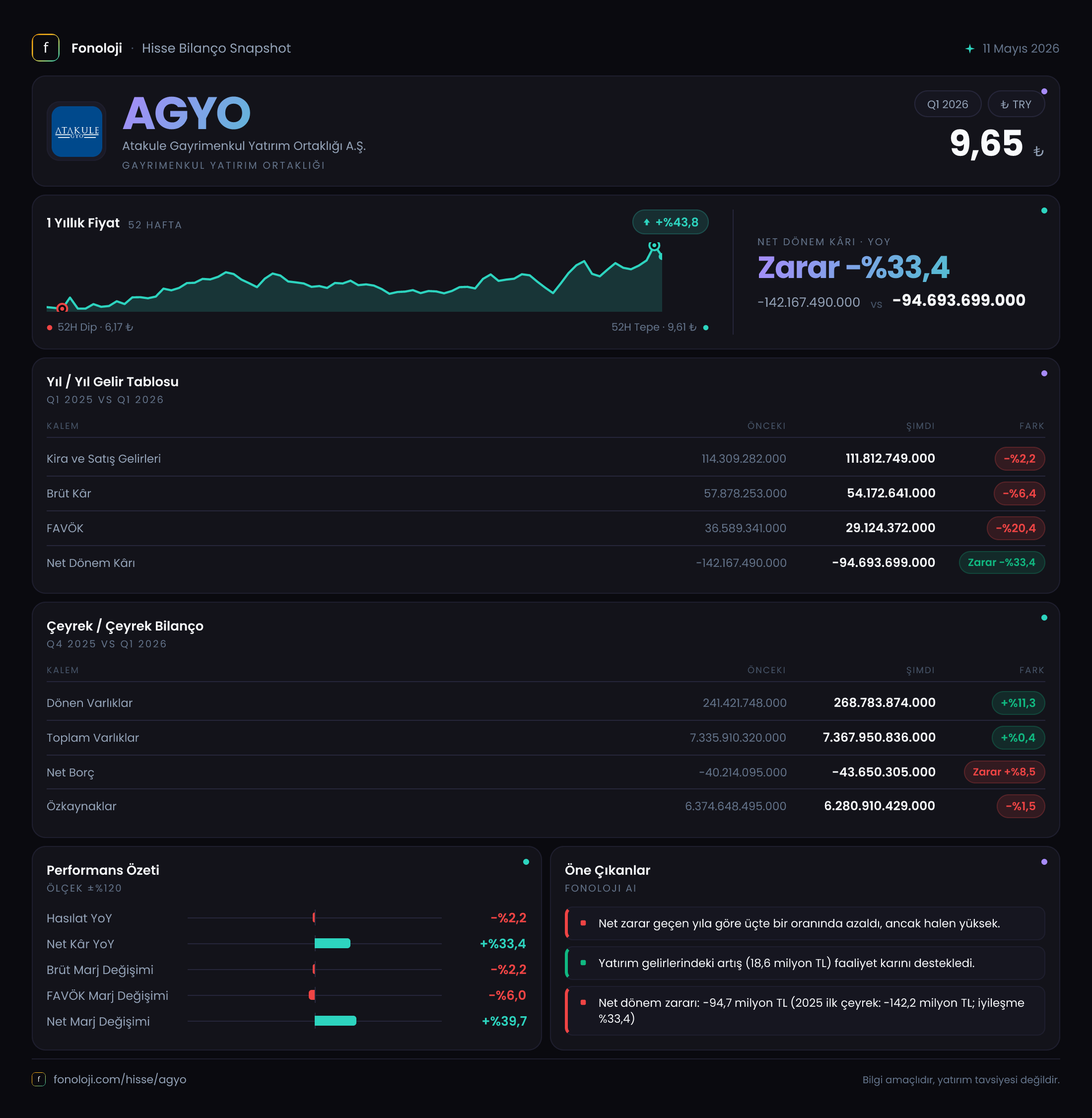
Task: Click the +%0,4 badge for Toplam Varlıklar
Action: 1018,737
